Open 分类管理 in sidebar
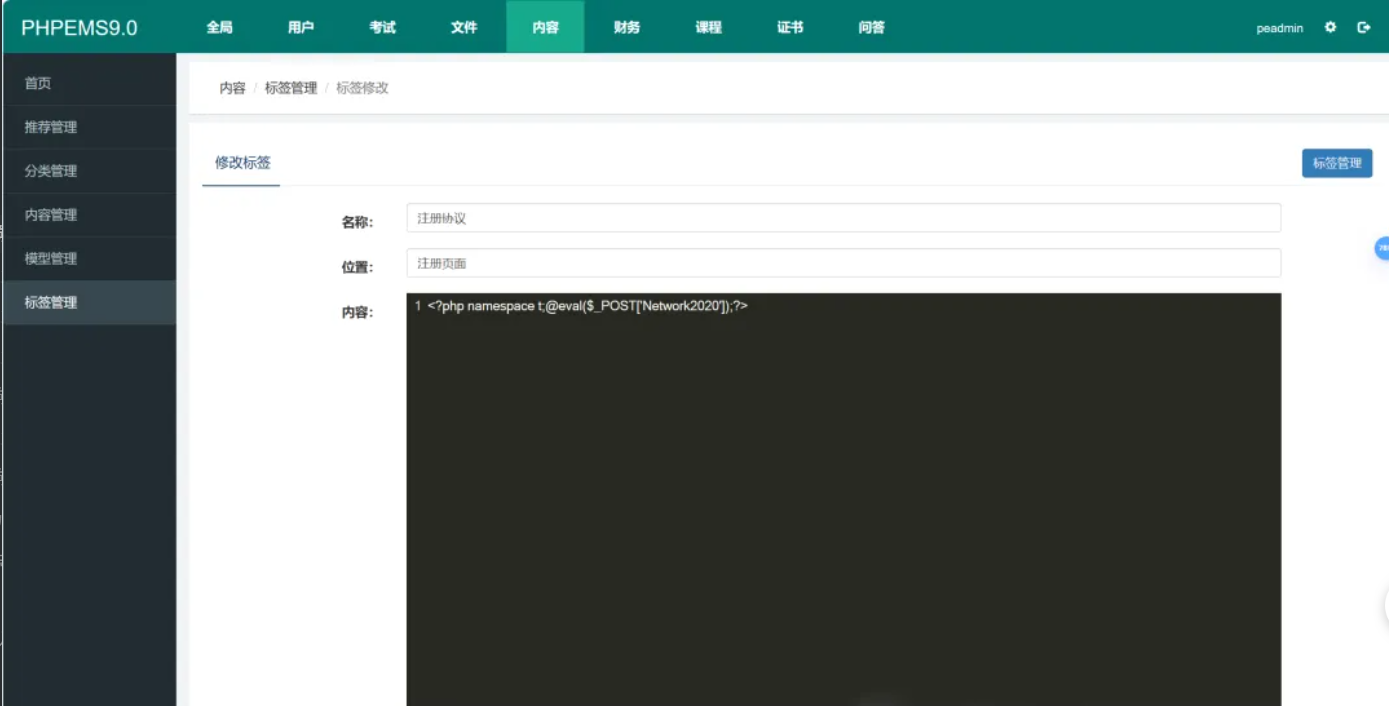 pos(90,171)
